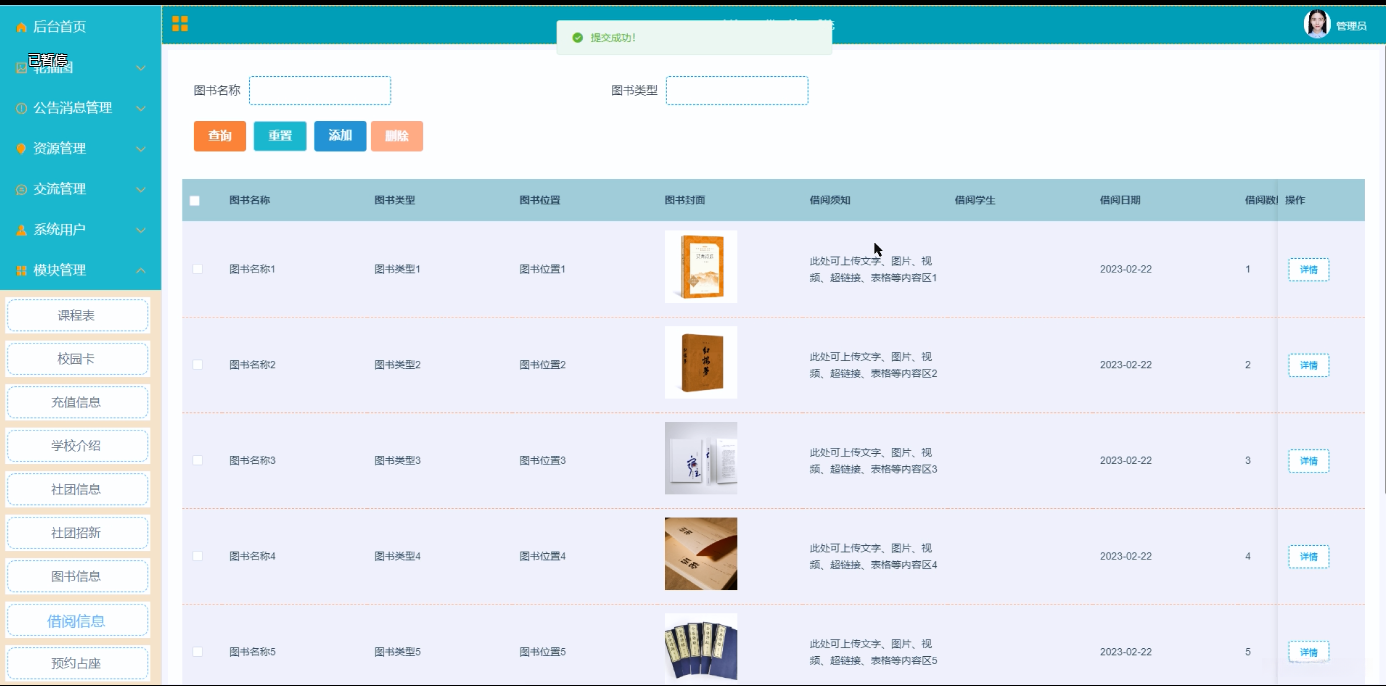Tick the checkbox for row 图书名称4
Viewport: 1386px width, 686px height.
197,556
